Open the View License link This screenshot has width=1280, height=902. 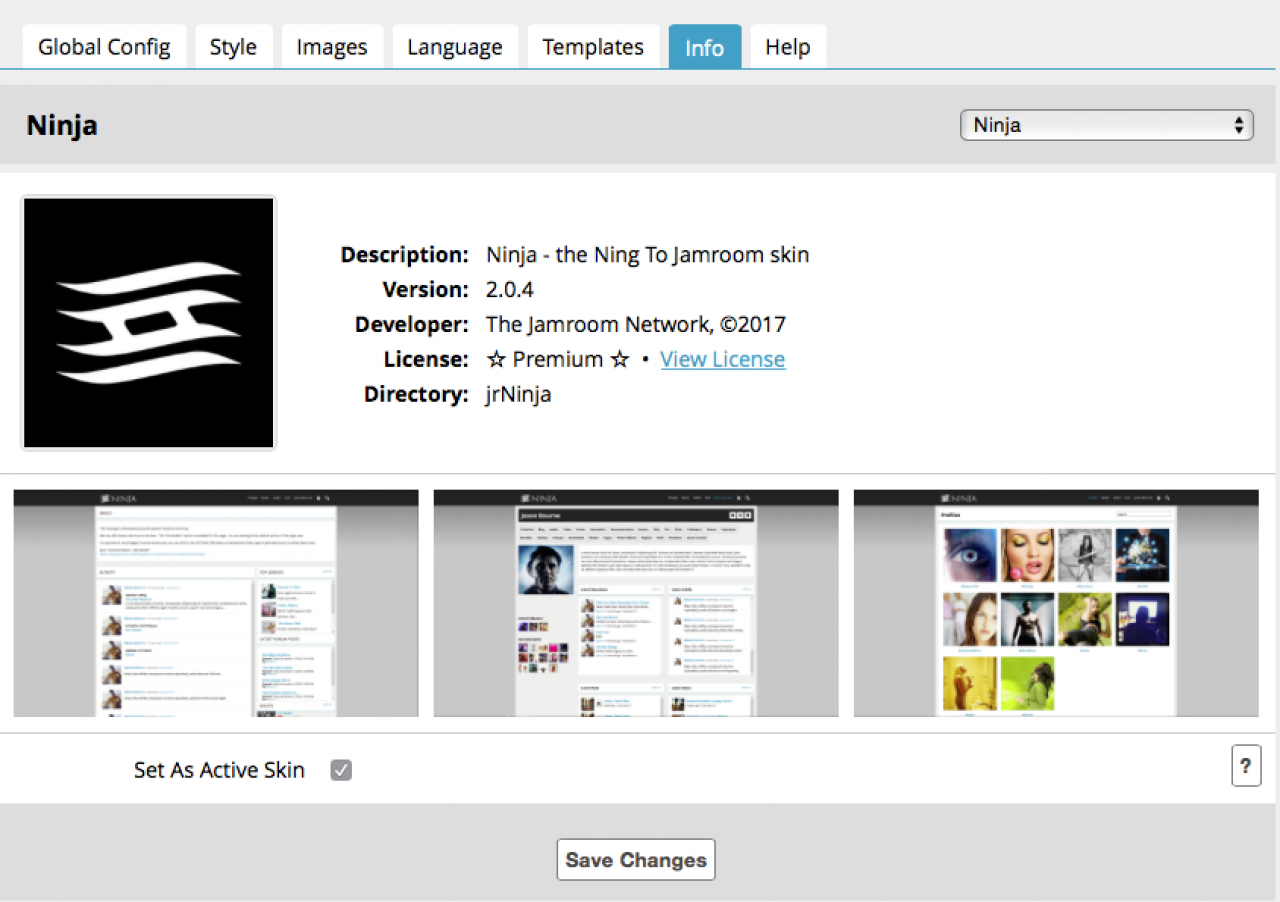723,359
